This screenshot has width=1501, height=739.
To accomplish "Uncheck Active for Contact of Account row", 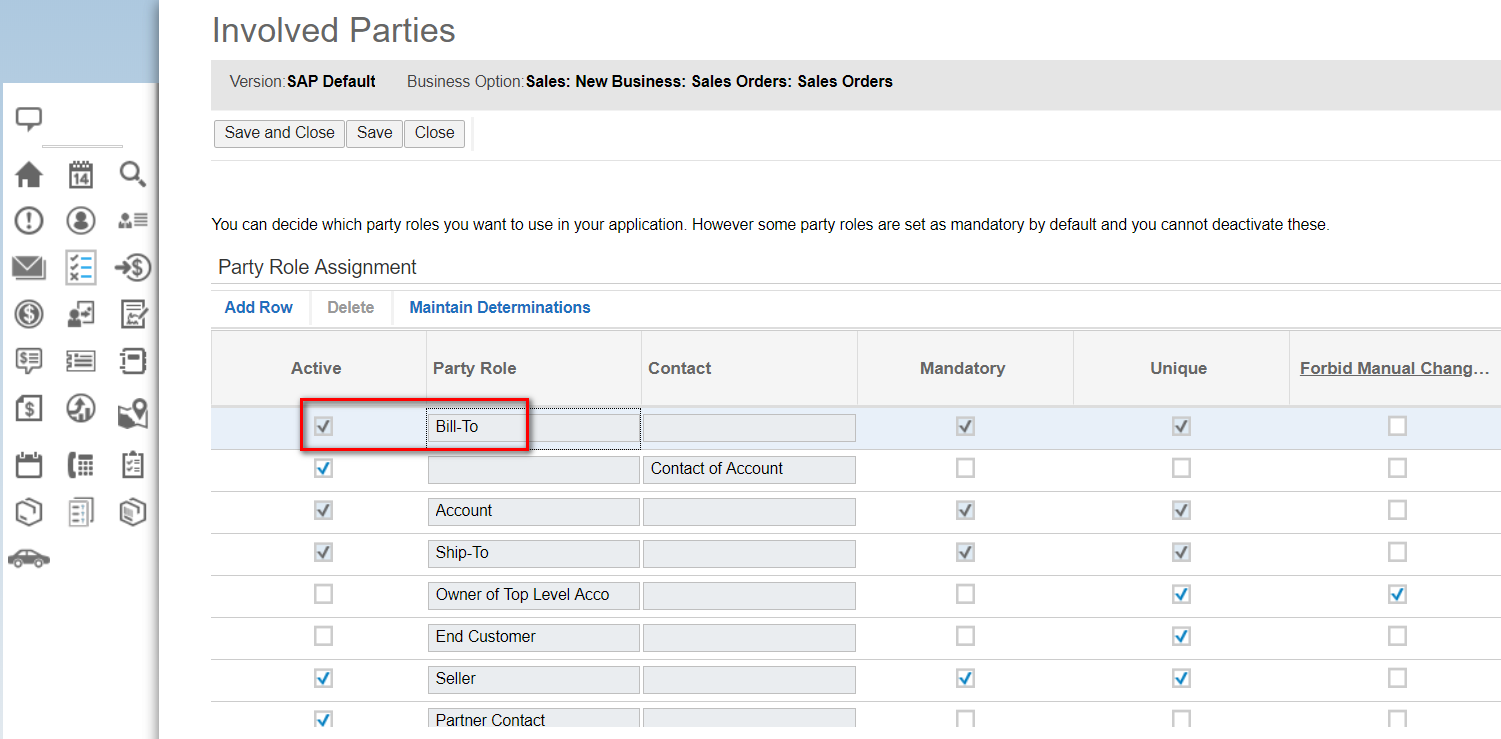I will point(323,468).
